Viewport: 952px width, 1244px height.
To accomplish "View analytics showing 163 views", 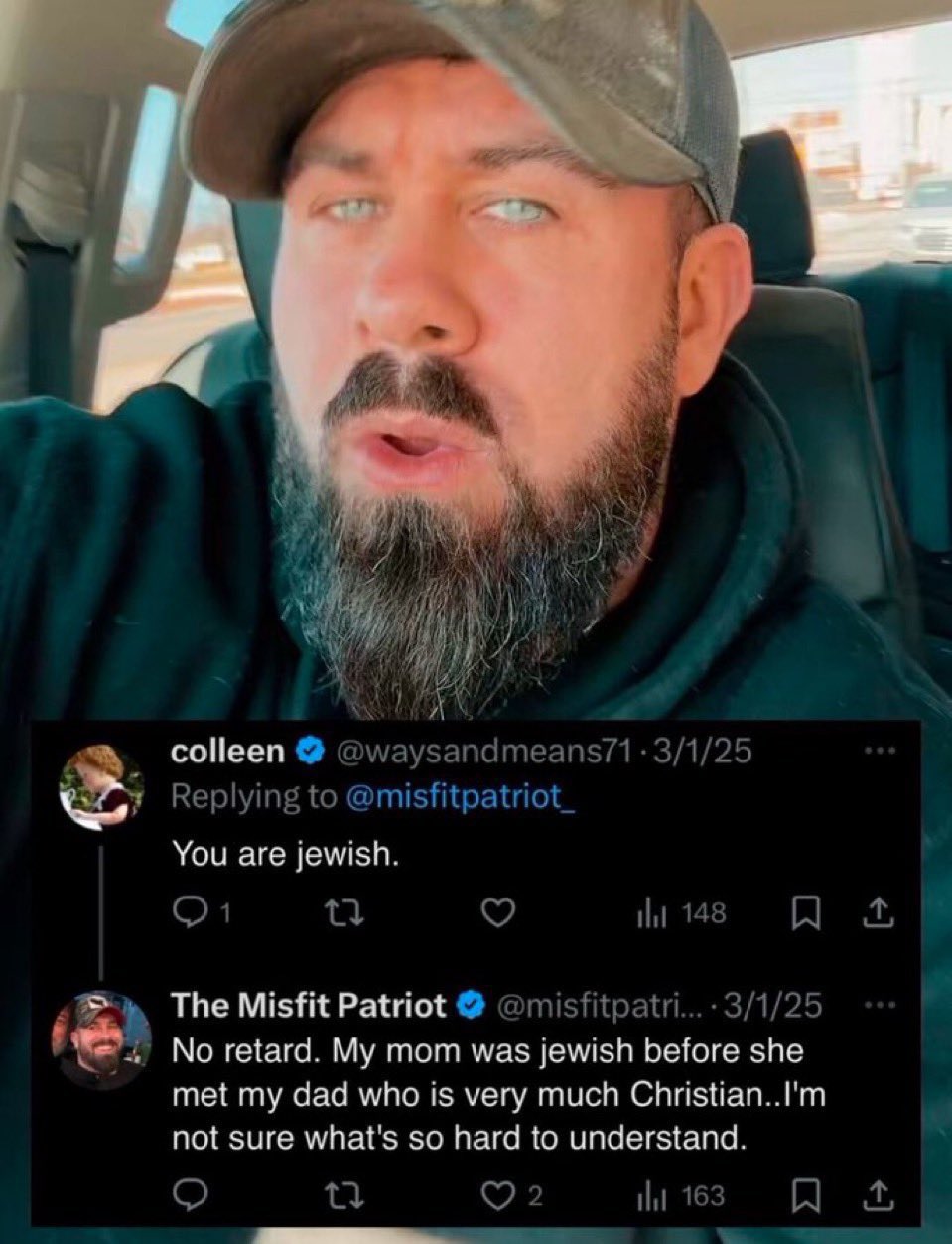I will point(681,1196).
